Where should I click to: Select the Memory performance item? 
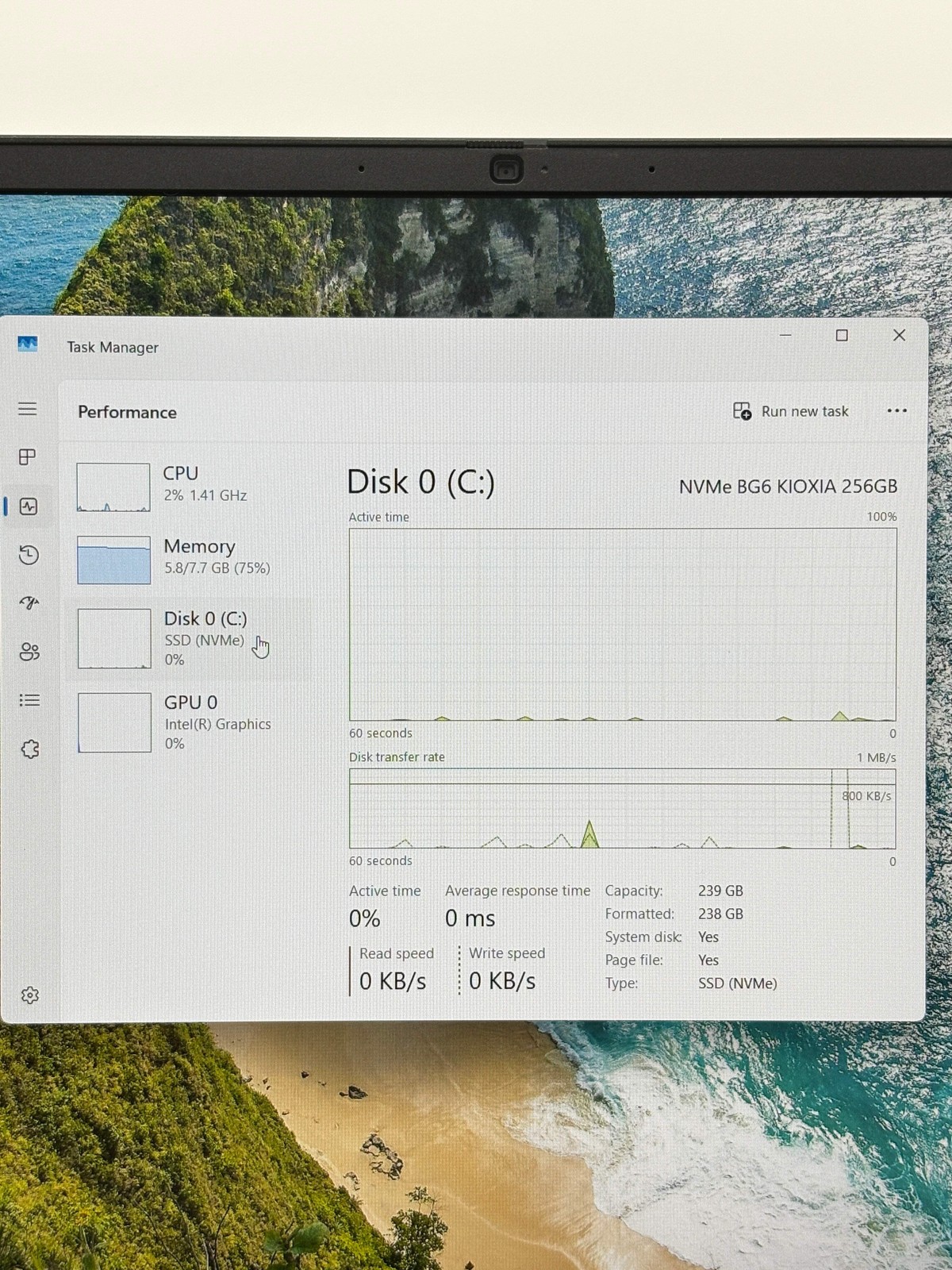(189, 560)
